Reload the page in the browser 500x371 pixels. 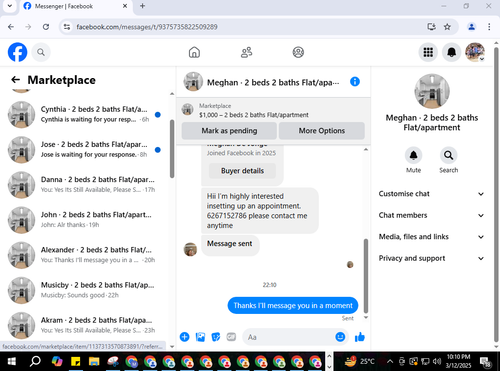(46, 27)
